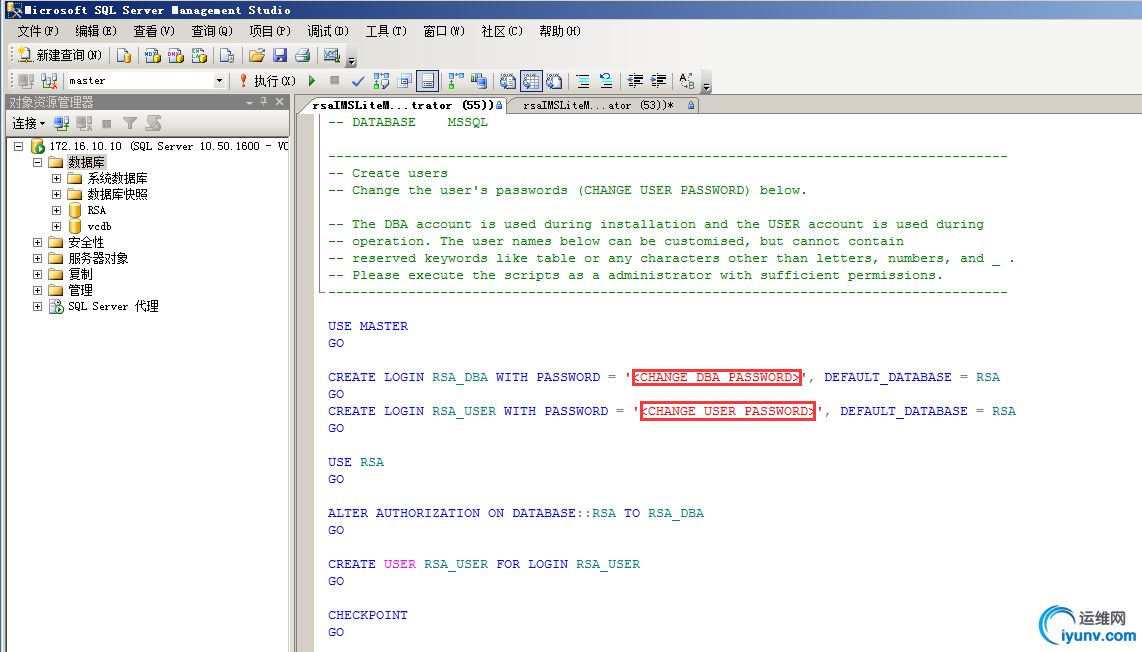Click the Specify Template Parameter Values icon
Viewport: 1142px width, 652px height.
(x=686, y=81)
